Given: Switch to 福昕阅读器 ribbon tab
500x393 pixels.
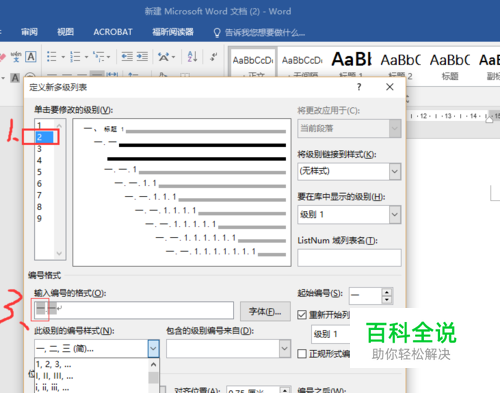Looking at the screenshot, I should (173, 32).
